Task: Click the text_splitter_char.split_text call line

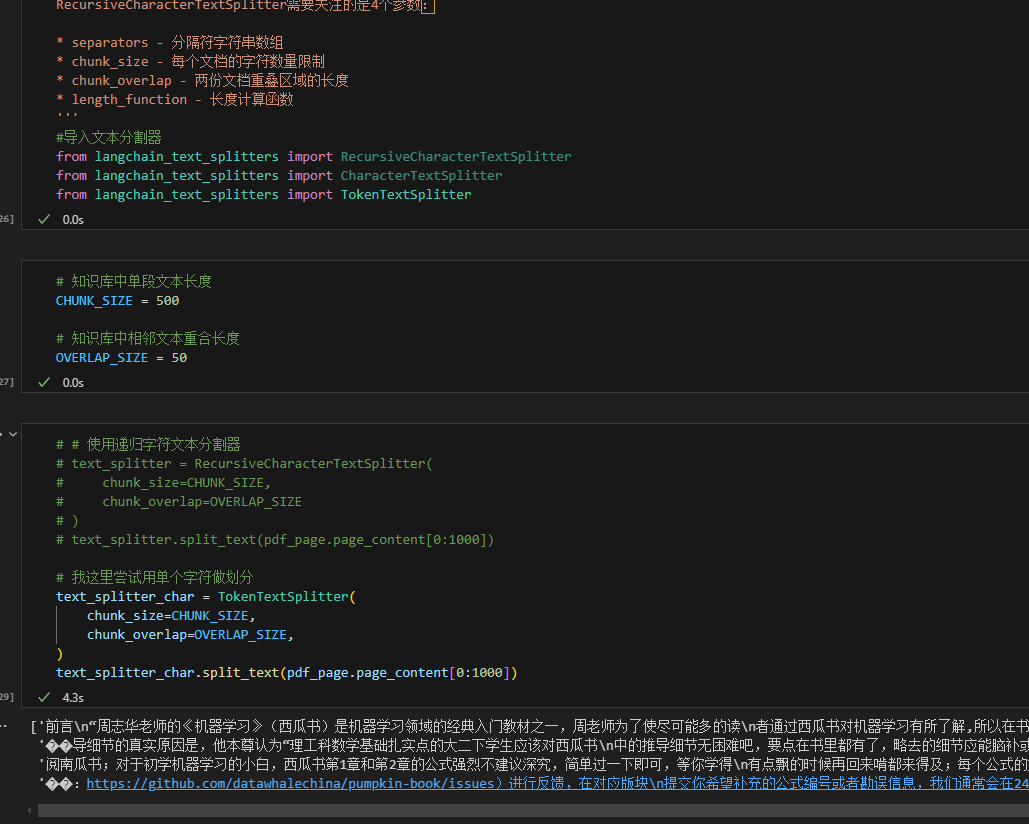Action: point(287,672)
